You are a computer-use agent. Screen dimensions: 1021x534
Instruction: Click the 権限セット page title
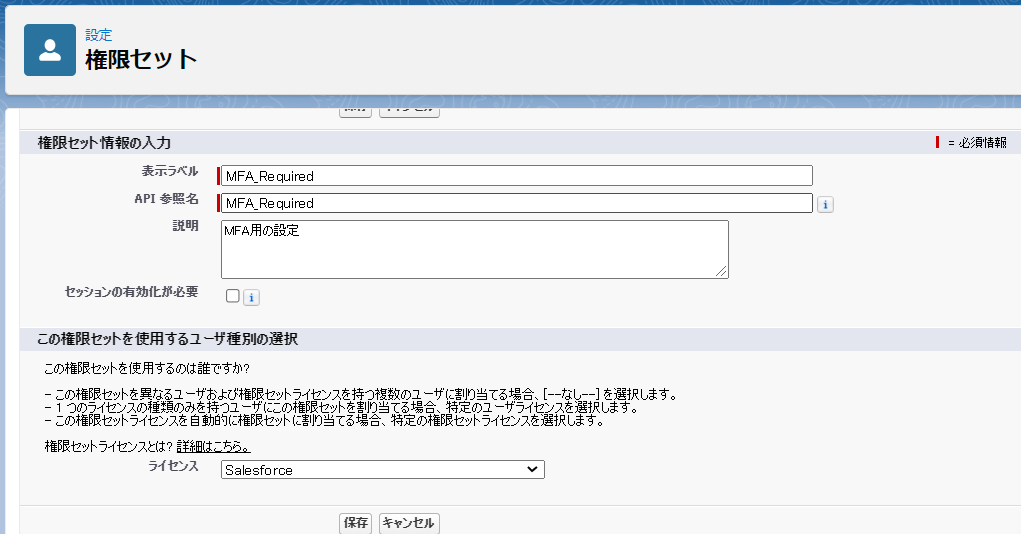click(x=141, y=59)
